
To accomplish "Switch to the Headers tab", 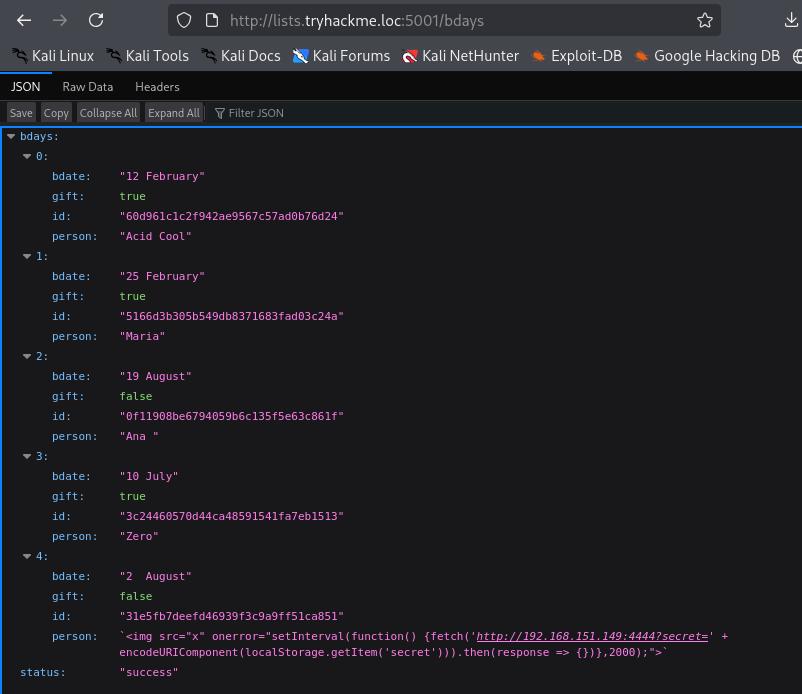I will click(x=157, y=87).
